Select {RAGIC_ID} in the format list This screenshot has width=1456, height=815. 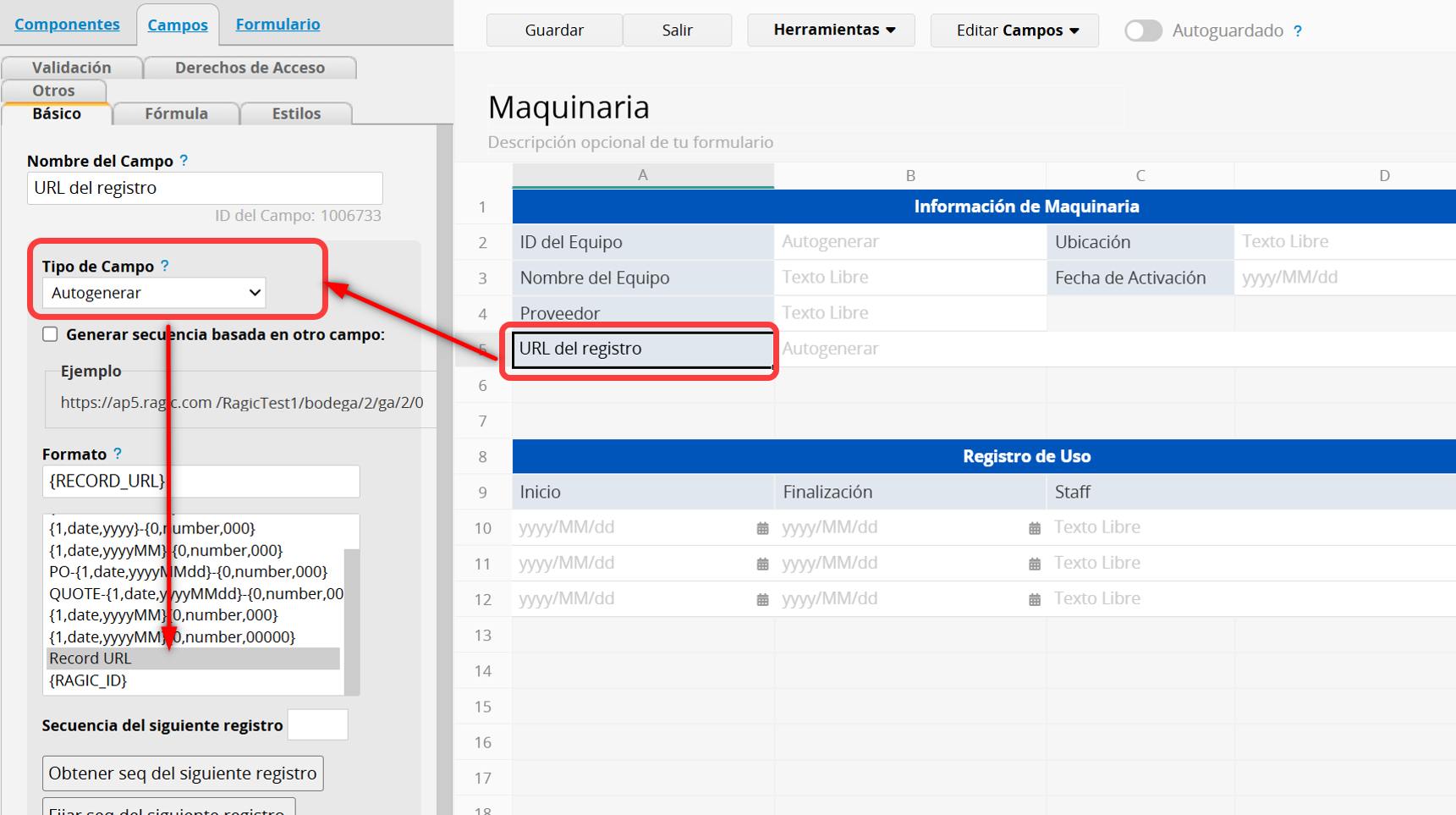pyautogui.click(x=88, y=680)
